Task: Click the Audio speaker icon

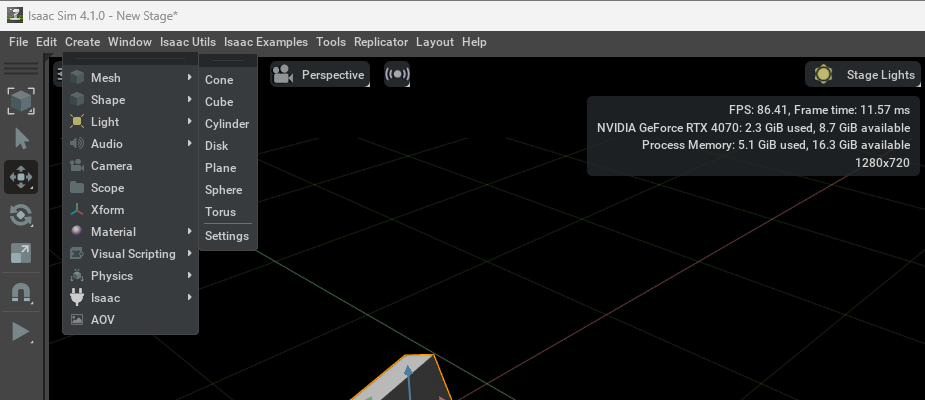Action: 77,144
